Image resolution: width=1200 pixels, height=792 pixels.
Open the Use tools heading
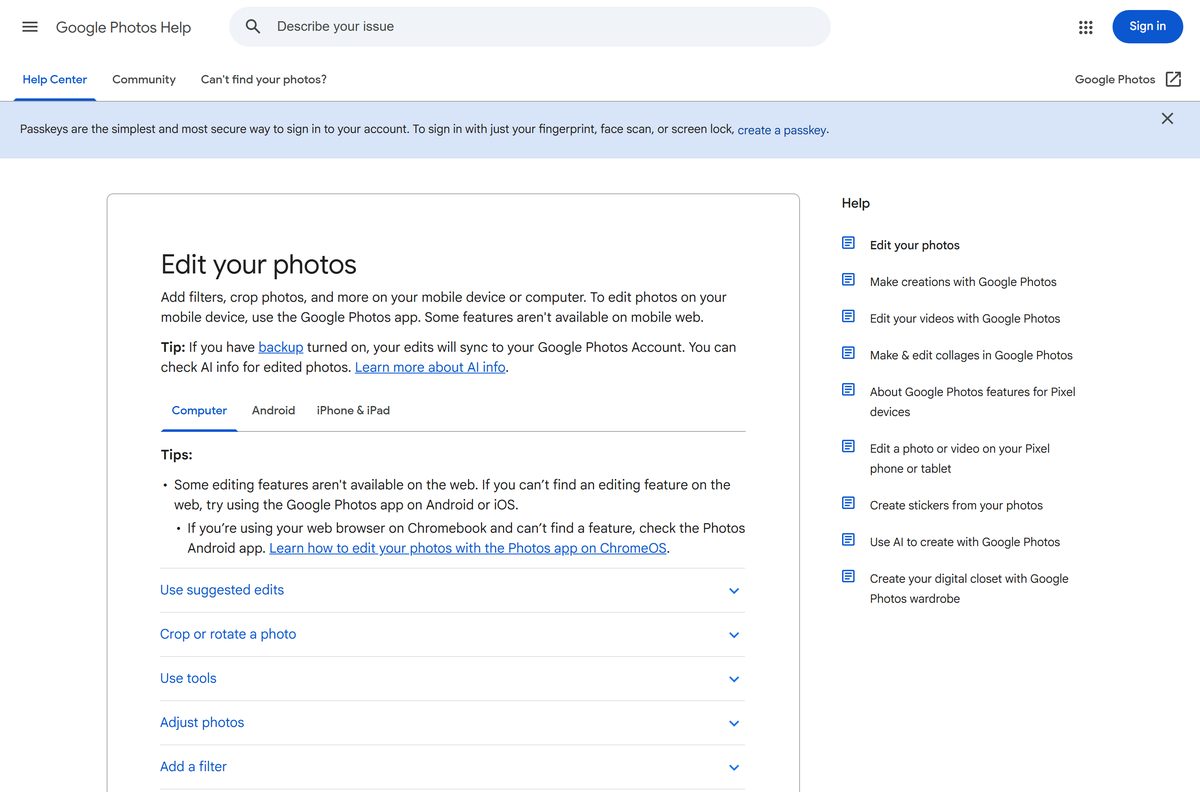pyautogui.click(x=188, y=678)
